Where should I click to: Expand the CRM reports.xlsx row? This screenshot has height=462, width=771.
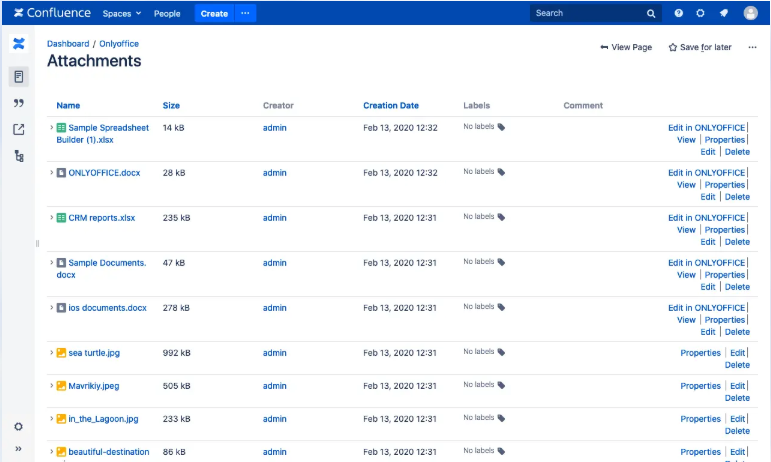(51, 217)
